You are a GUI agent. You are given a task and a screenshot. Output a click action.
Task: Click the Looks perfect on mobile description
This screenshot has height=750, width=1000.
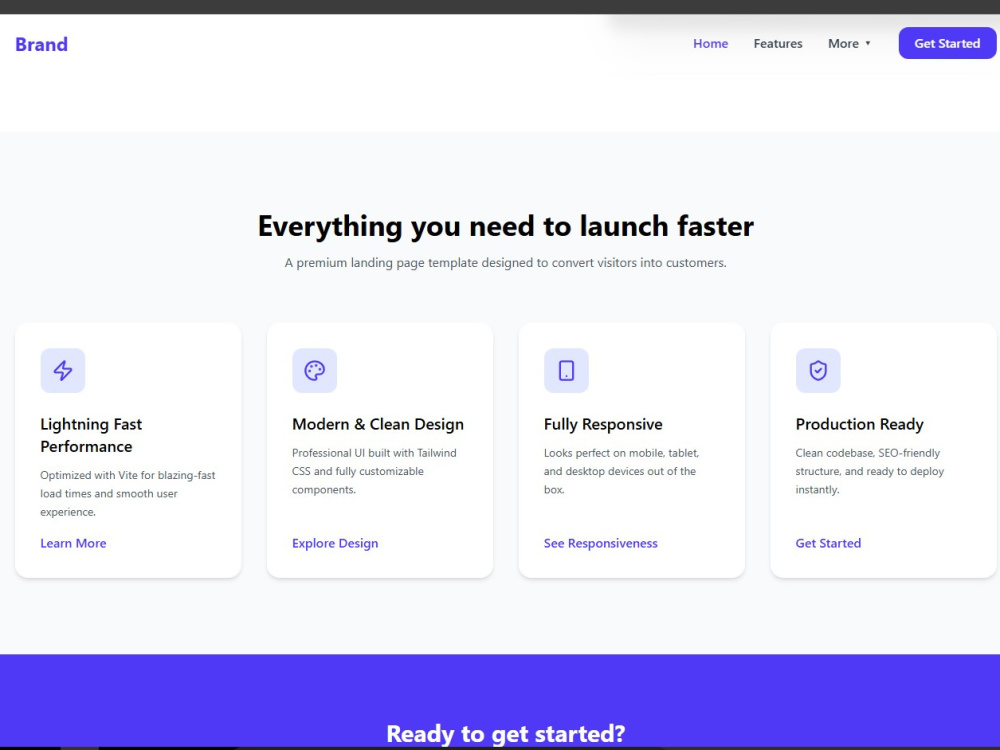[x=621, y=471]
